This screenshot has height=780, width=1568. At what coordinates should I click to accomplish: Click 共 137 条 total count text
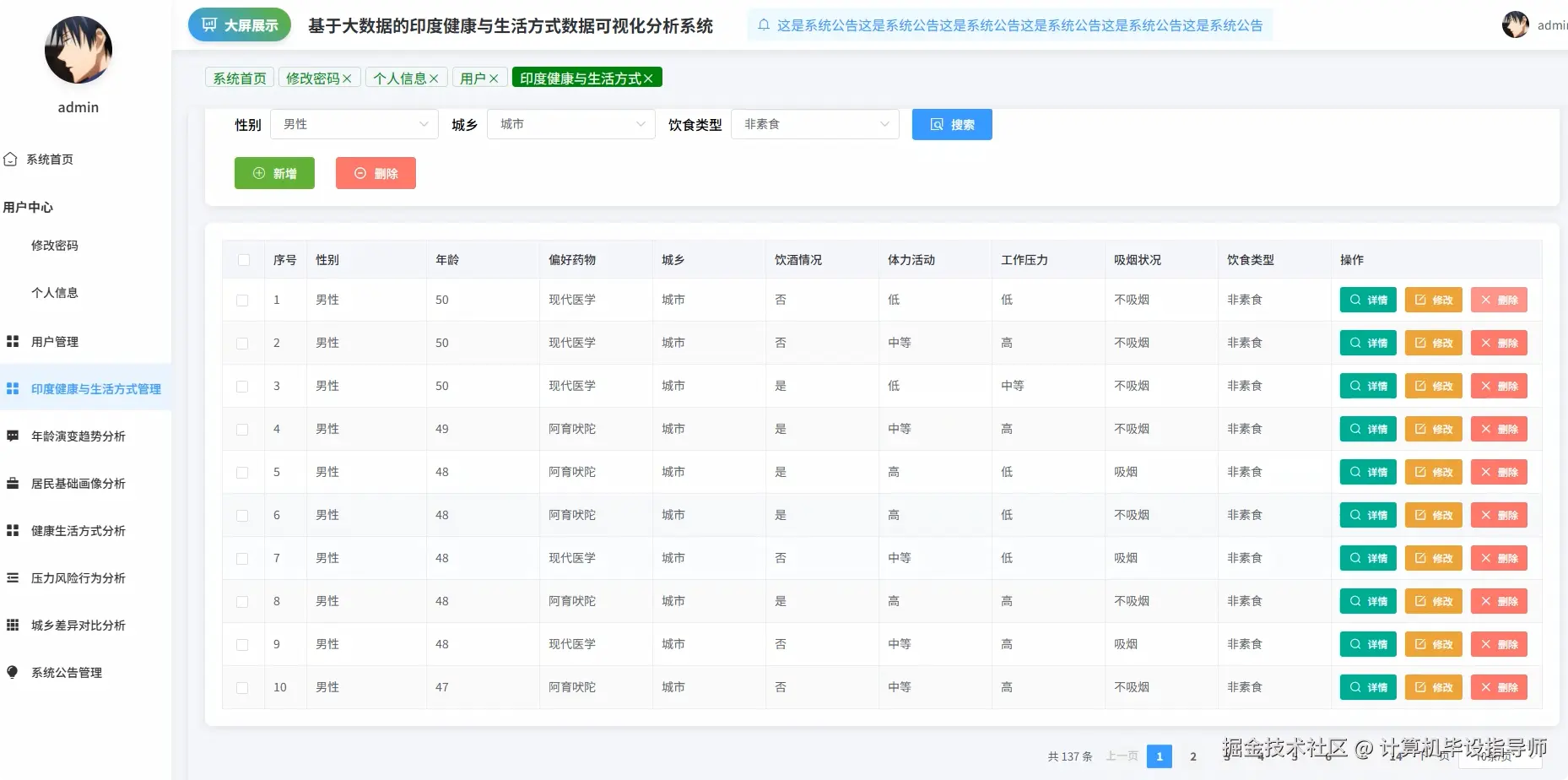[x=1070, y=756]
